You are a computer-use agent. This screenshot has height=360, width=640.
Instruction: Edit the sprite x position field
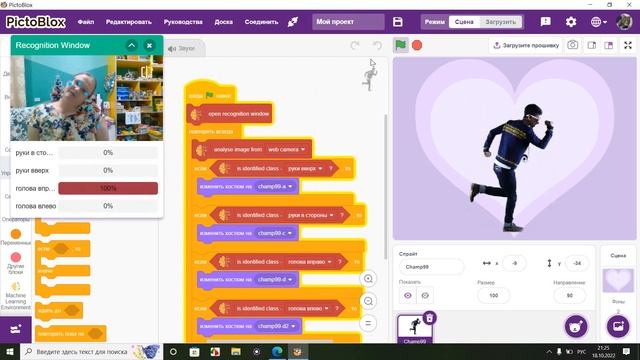tap(514, 264)
